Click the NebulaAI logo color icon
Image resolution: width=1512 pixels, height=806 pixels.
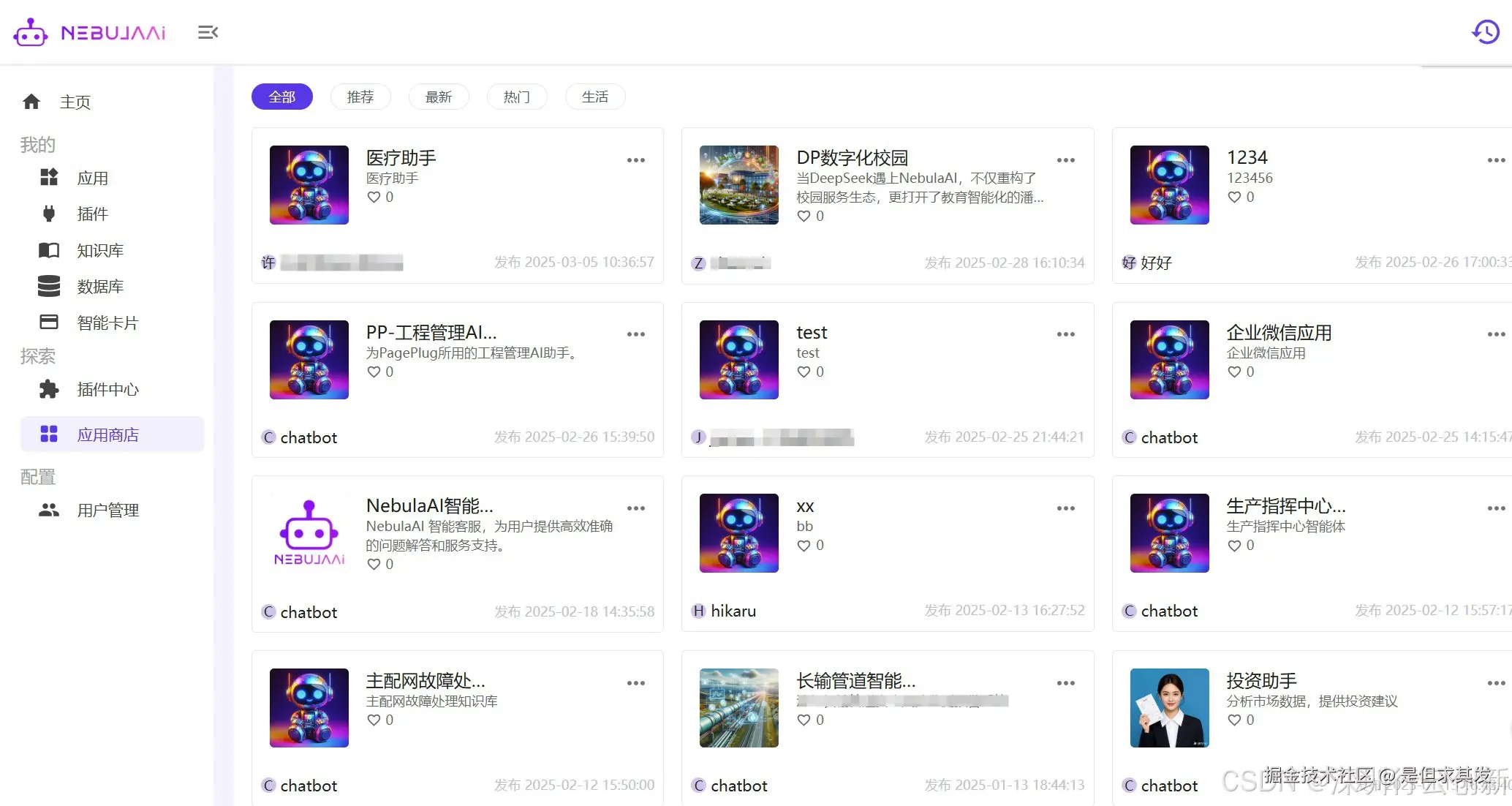point(30,31)
